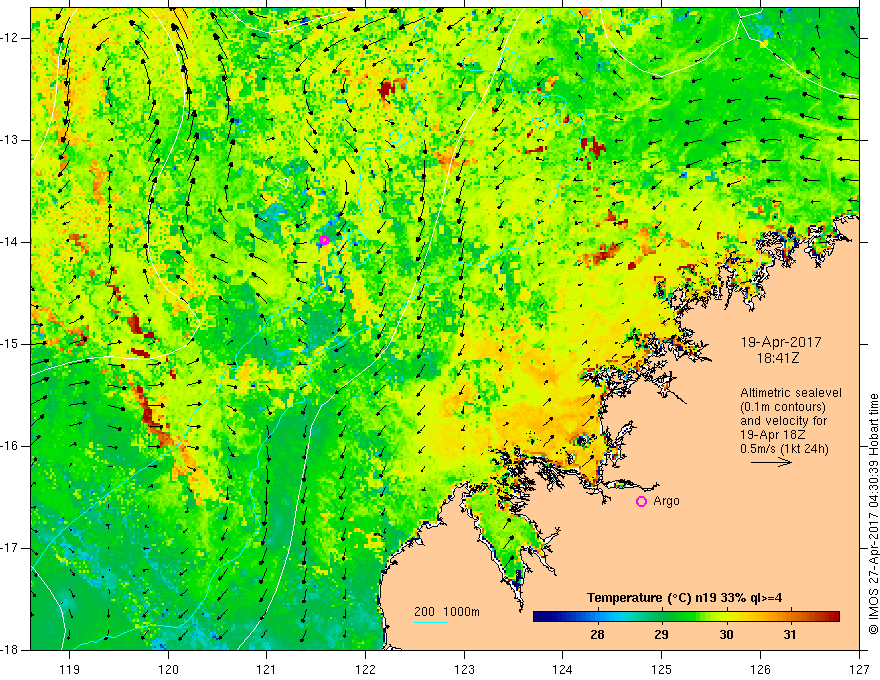The width and height of the screenshot is (880, 680).
Task: Click the magenta Argo legend circle
Action: [641, 502]
